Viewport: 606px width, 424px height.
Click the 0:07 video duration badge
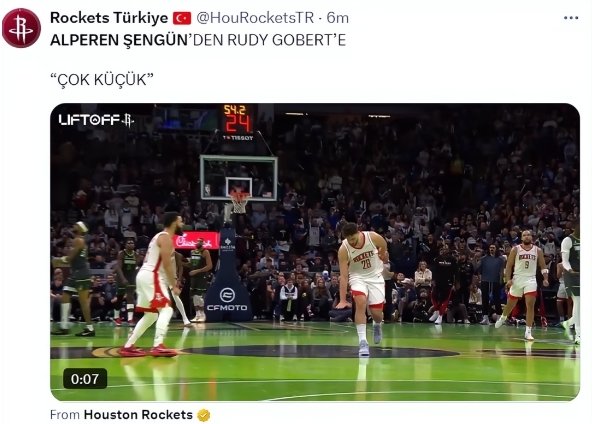(x=85, y=379)
